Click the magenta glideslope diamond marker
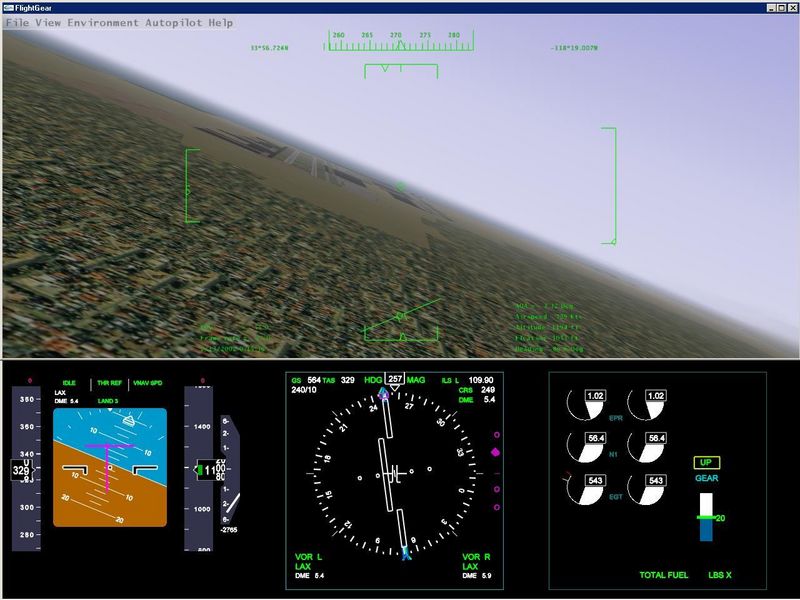The image size is (800, 600). click(x=494, y=453)
